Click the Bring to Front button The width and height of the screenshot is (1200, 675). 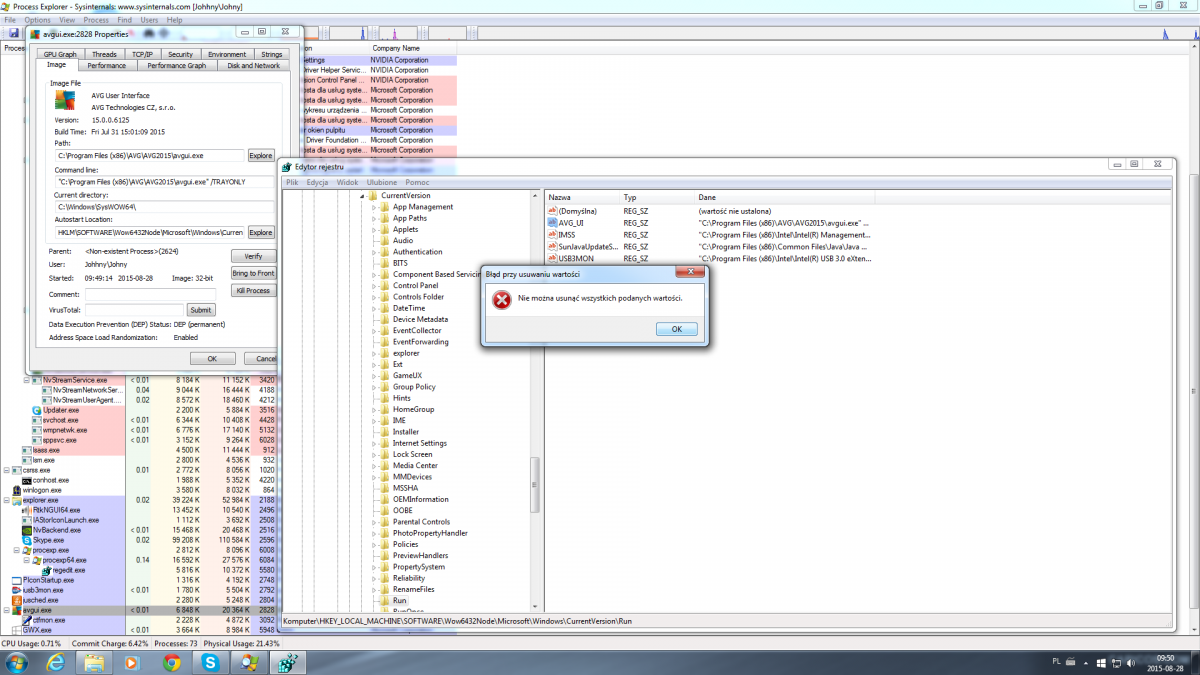[252, 273]
